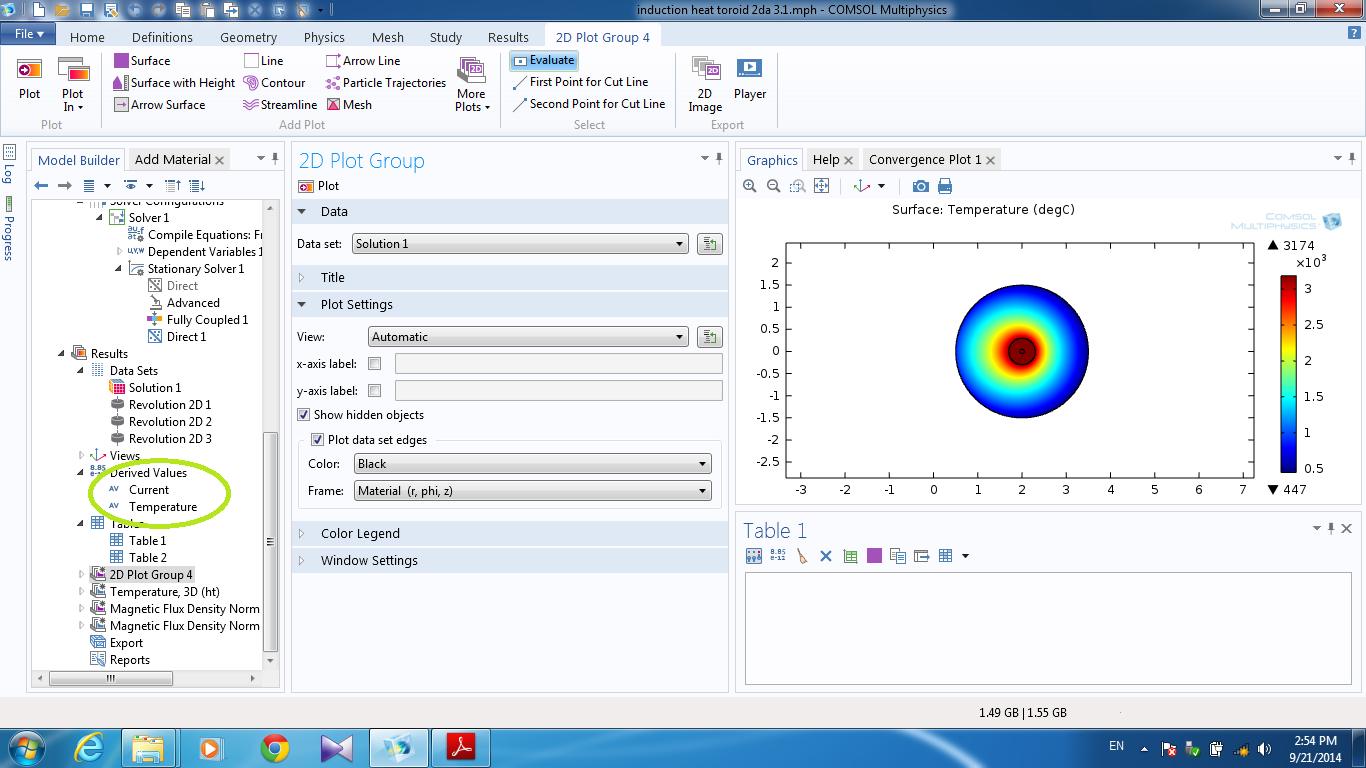Enable the y-axis label checkbox

point(375,391)
